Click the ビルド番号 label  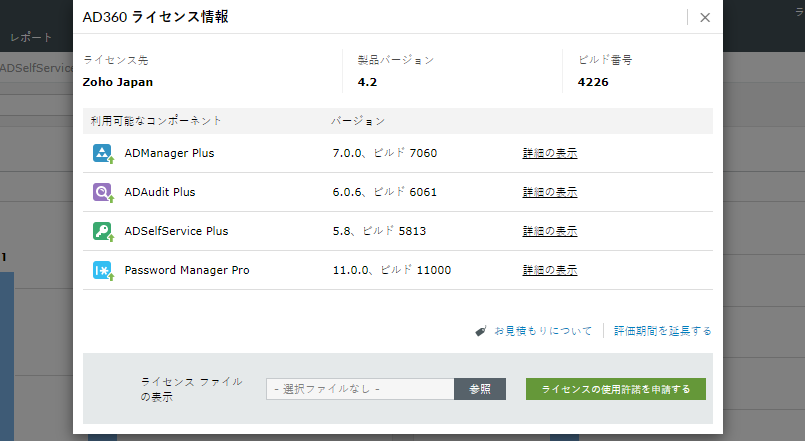point(605,60)
